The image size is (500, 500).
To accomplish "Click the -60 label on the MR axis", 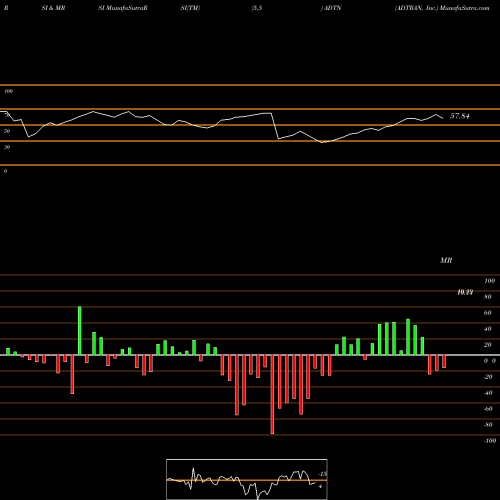I will click(x=488, y=409).
